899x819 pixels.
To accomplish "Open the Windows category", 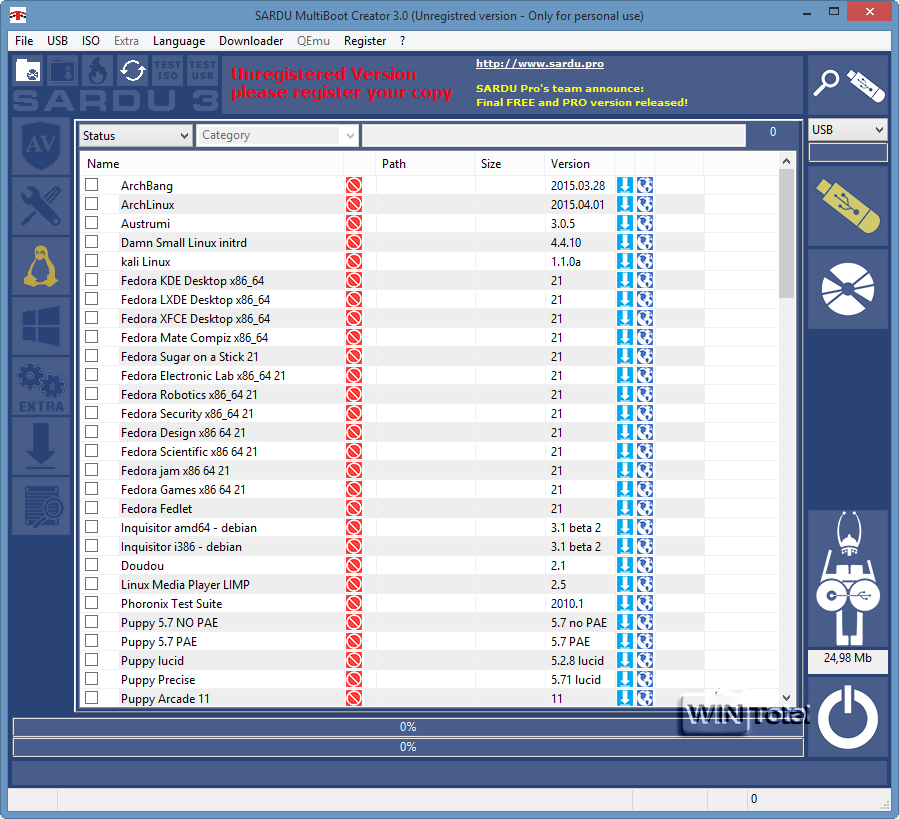I will click(x=41, y=326).
